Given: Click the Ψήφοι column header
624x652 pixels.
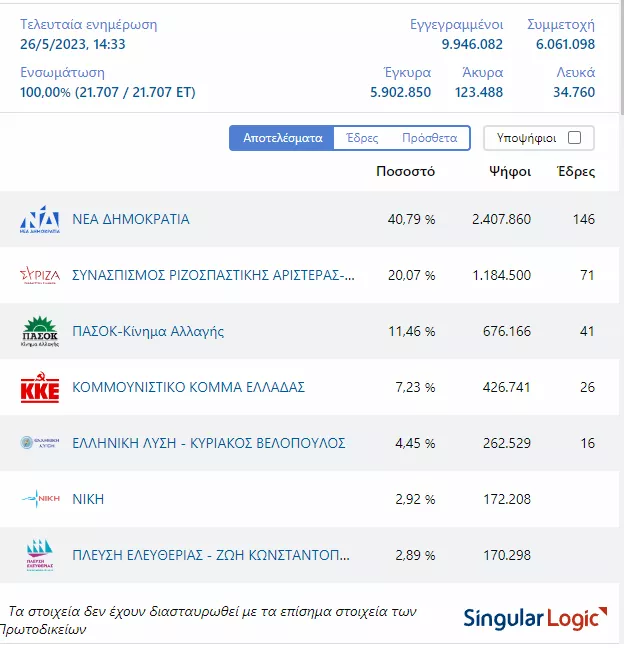Looking at the screenshot, I should pyautogui.click(x=509, y=171).
